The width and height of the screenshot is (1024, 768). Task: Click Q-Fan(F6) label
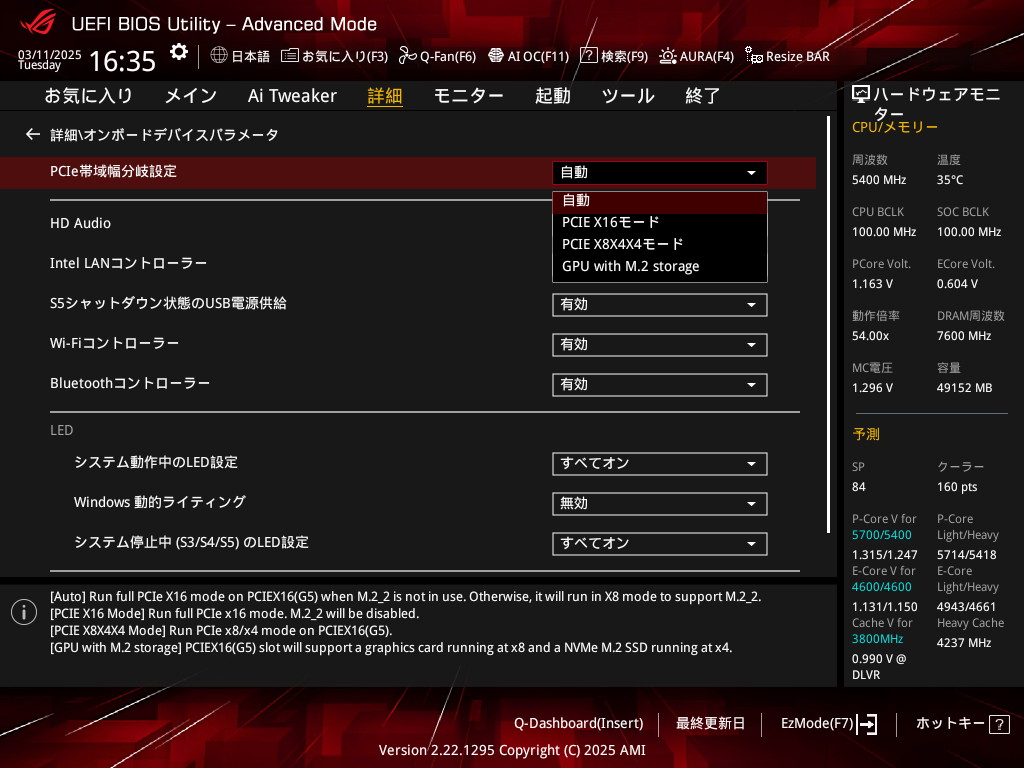(448, 56)
